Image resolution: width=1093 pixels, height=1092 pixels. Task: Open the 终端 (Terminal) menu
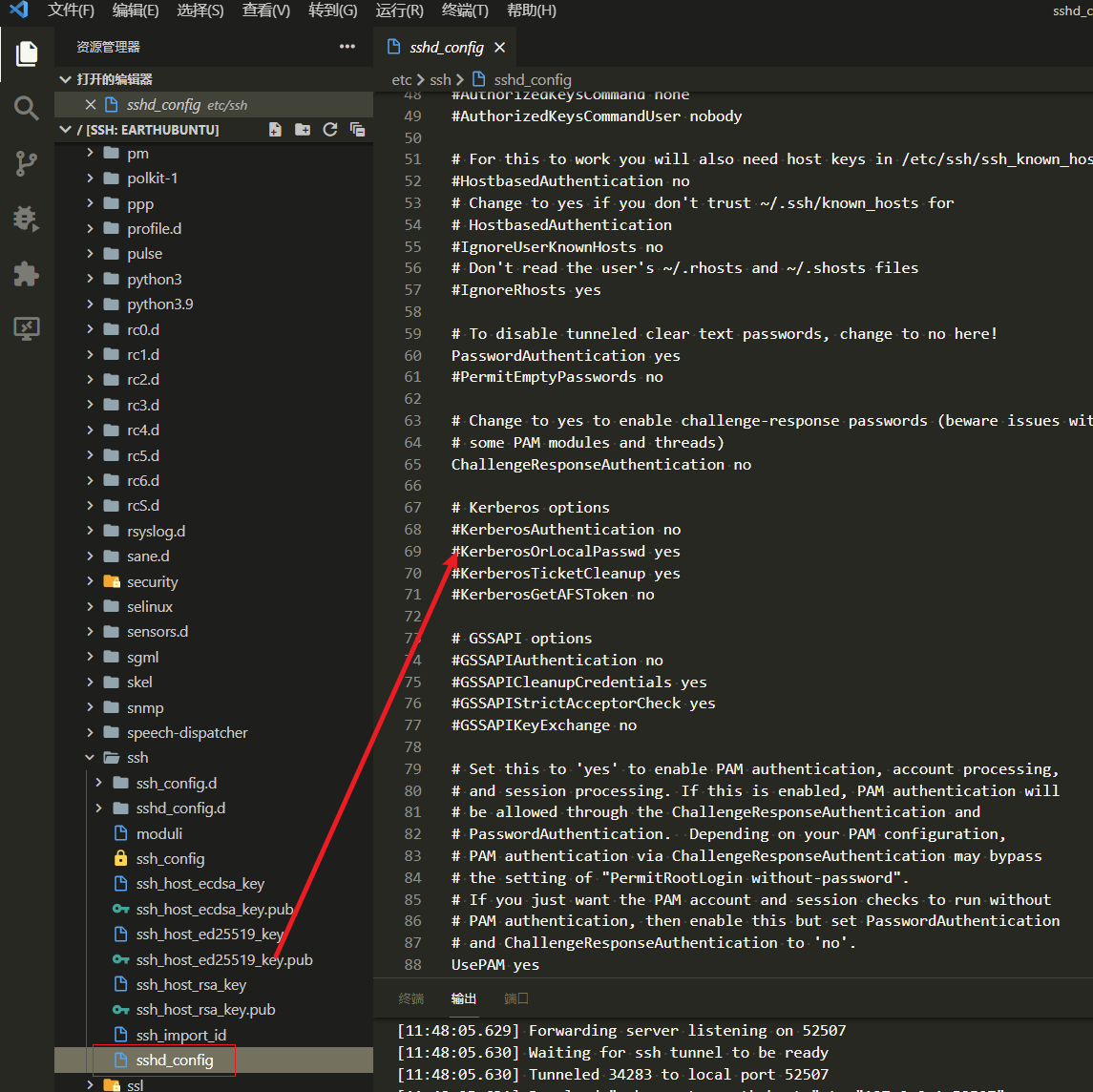click(465, 10)
